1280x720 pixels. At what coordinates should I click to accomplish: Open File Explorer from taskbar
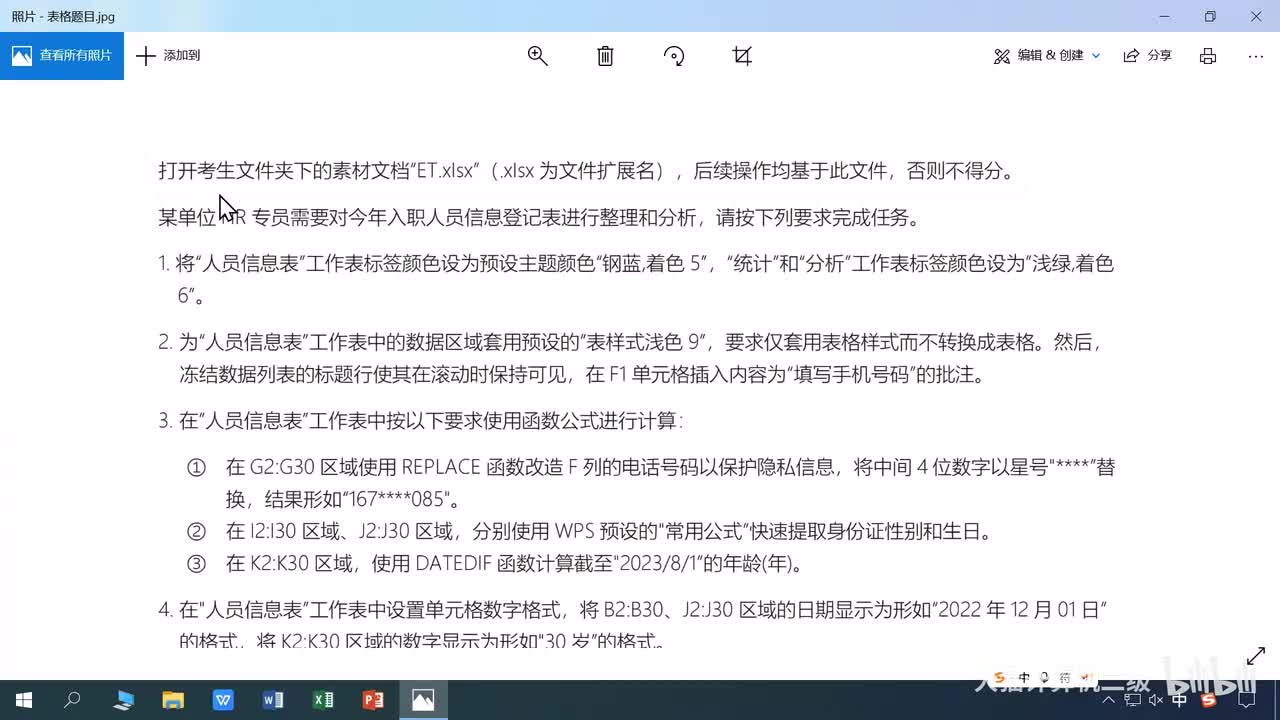[173, 700]
